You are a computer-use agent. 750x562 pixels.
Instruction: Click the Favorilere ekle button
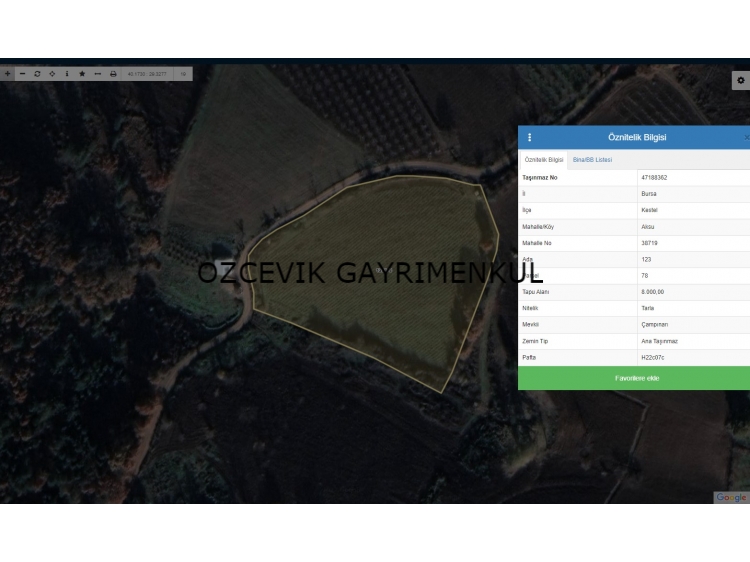point(634,378)
